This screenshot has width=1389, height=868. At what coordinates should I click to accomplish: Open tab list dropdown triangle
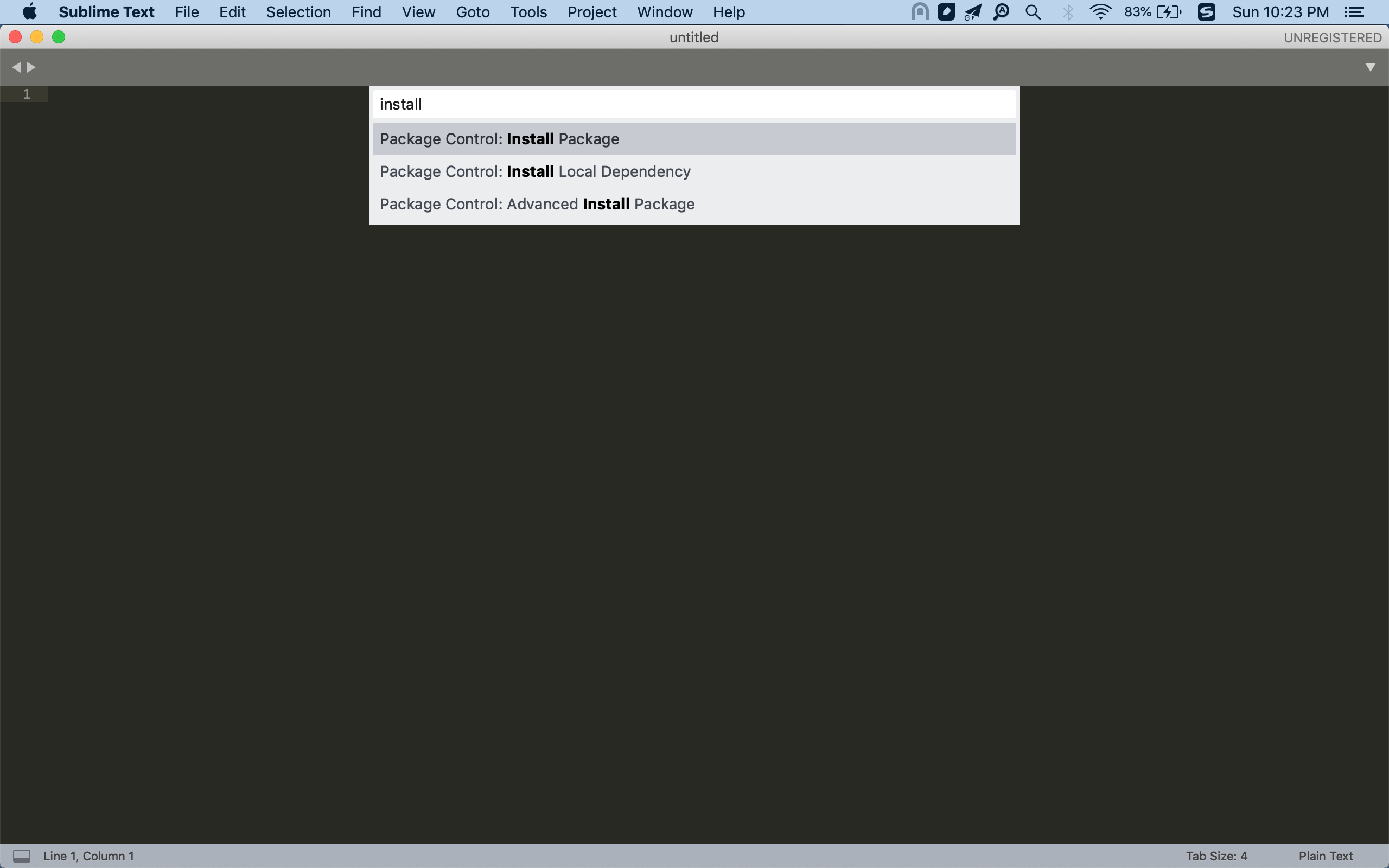click(x=1370, y=67)
